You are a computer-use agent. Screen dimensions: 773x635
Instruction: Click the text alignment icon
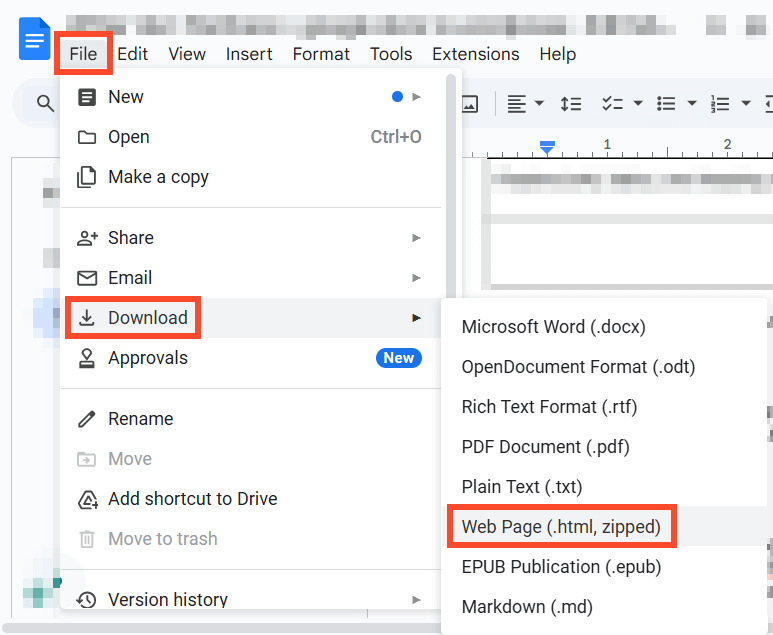[x=516, y=104]
